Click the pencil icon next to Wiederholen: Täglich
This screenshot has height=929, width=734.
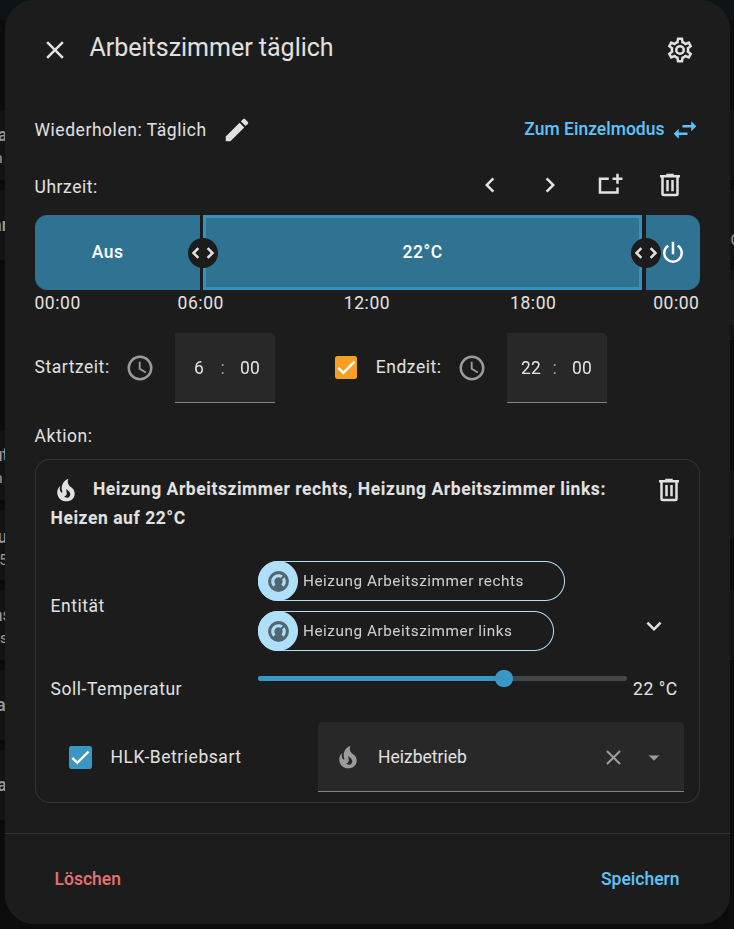click(237, 130)
